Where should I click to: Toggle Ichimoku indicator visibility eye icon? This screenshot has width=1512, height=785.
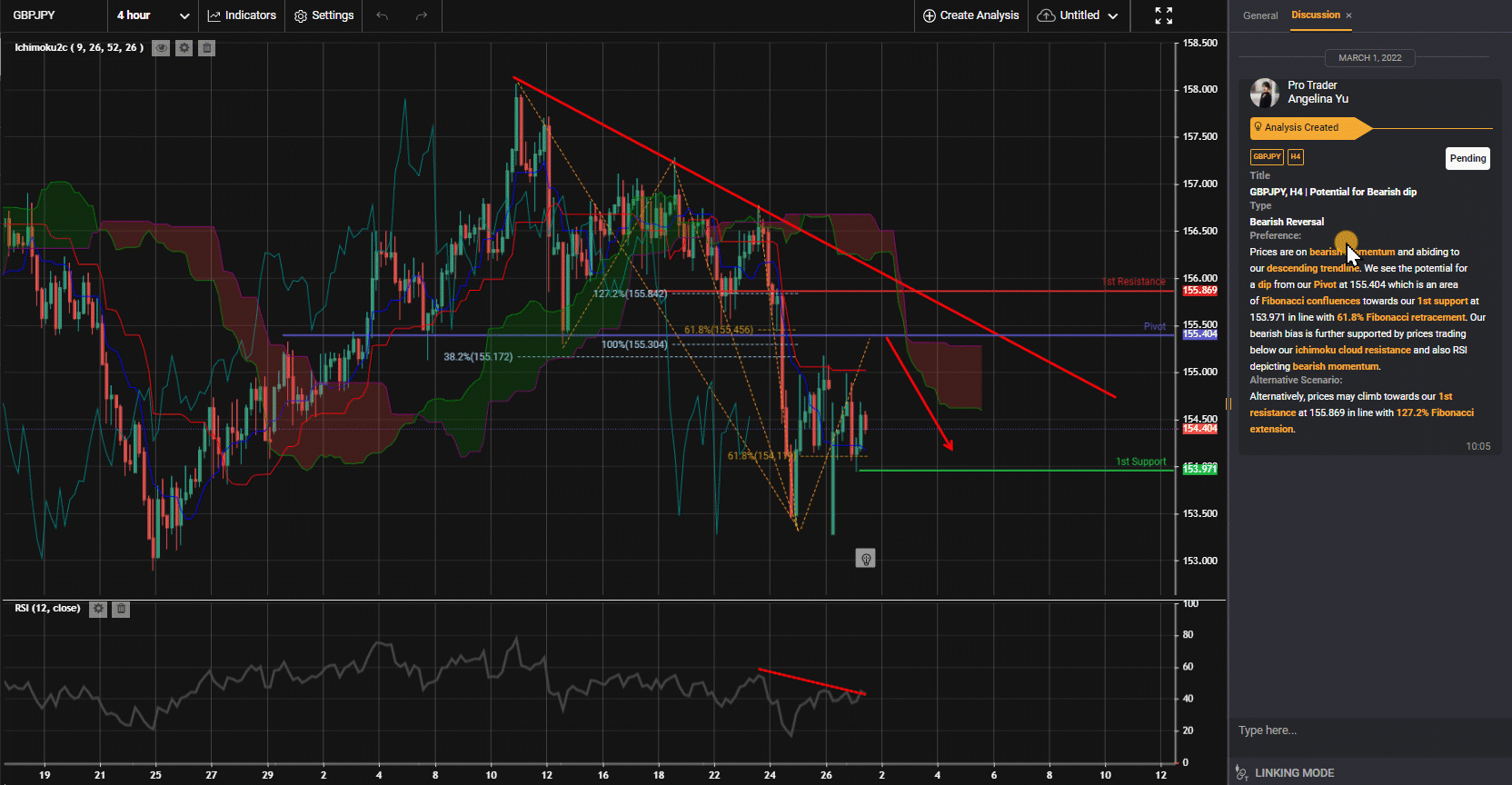point(161,48)
